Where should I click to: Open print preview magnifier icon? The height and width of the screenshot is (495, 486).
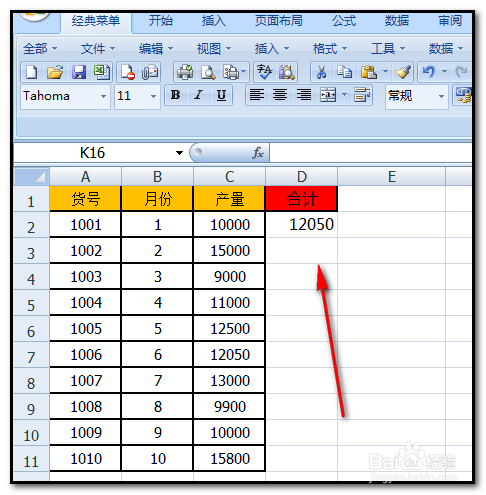coord(208,72)
